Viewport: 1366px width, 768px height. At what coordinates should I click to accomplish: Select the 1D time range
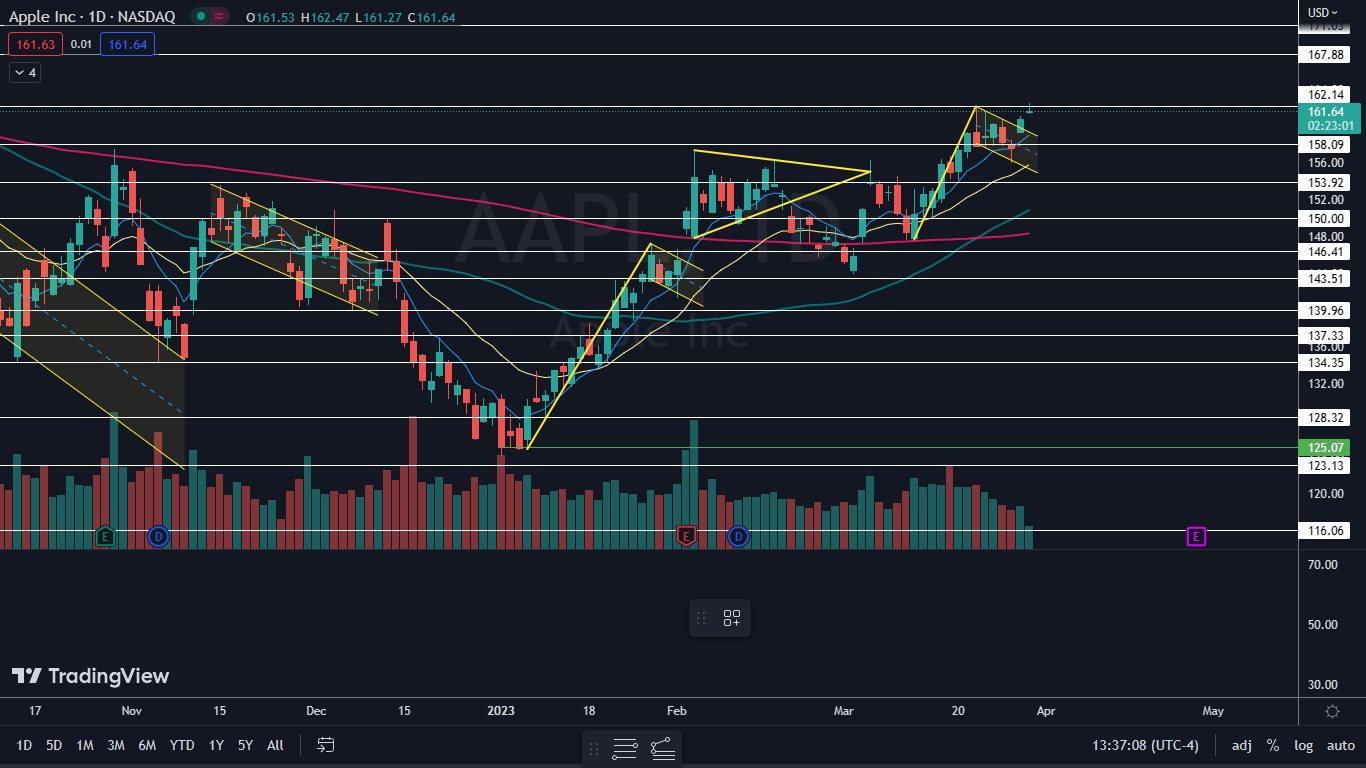click(x=24, y=745)
